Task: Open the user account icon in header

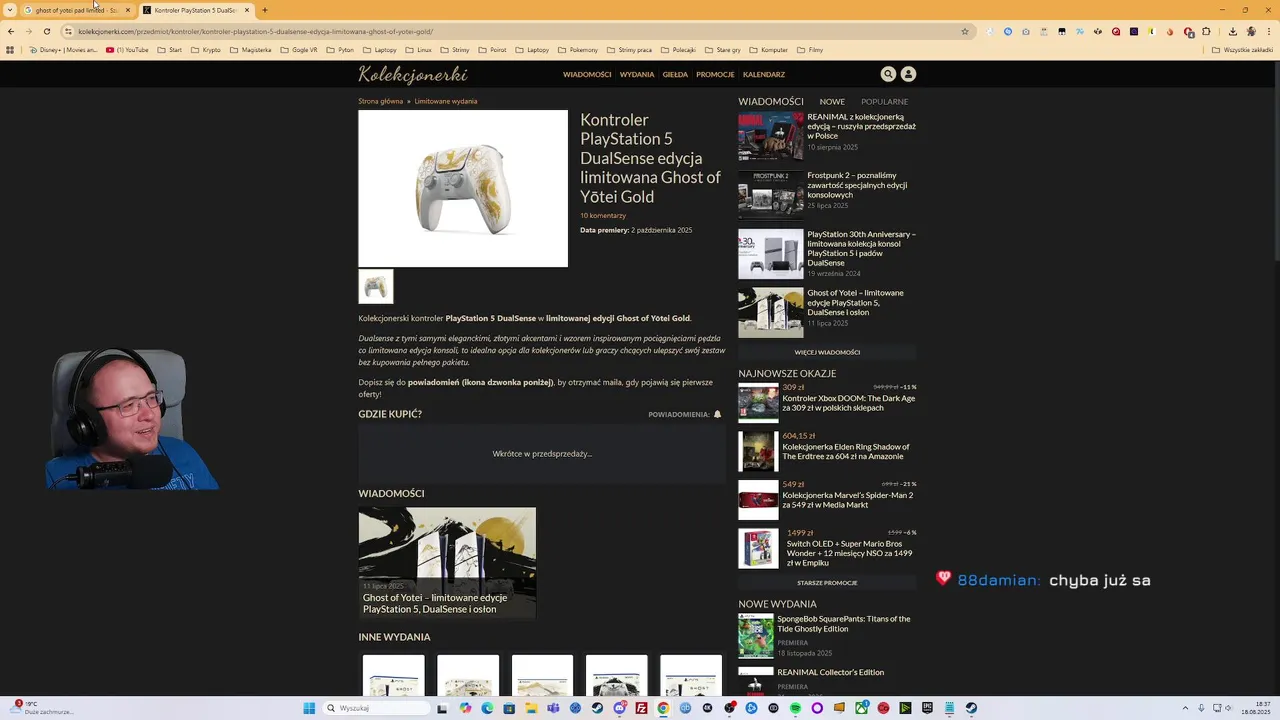Action: (908, 74)
